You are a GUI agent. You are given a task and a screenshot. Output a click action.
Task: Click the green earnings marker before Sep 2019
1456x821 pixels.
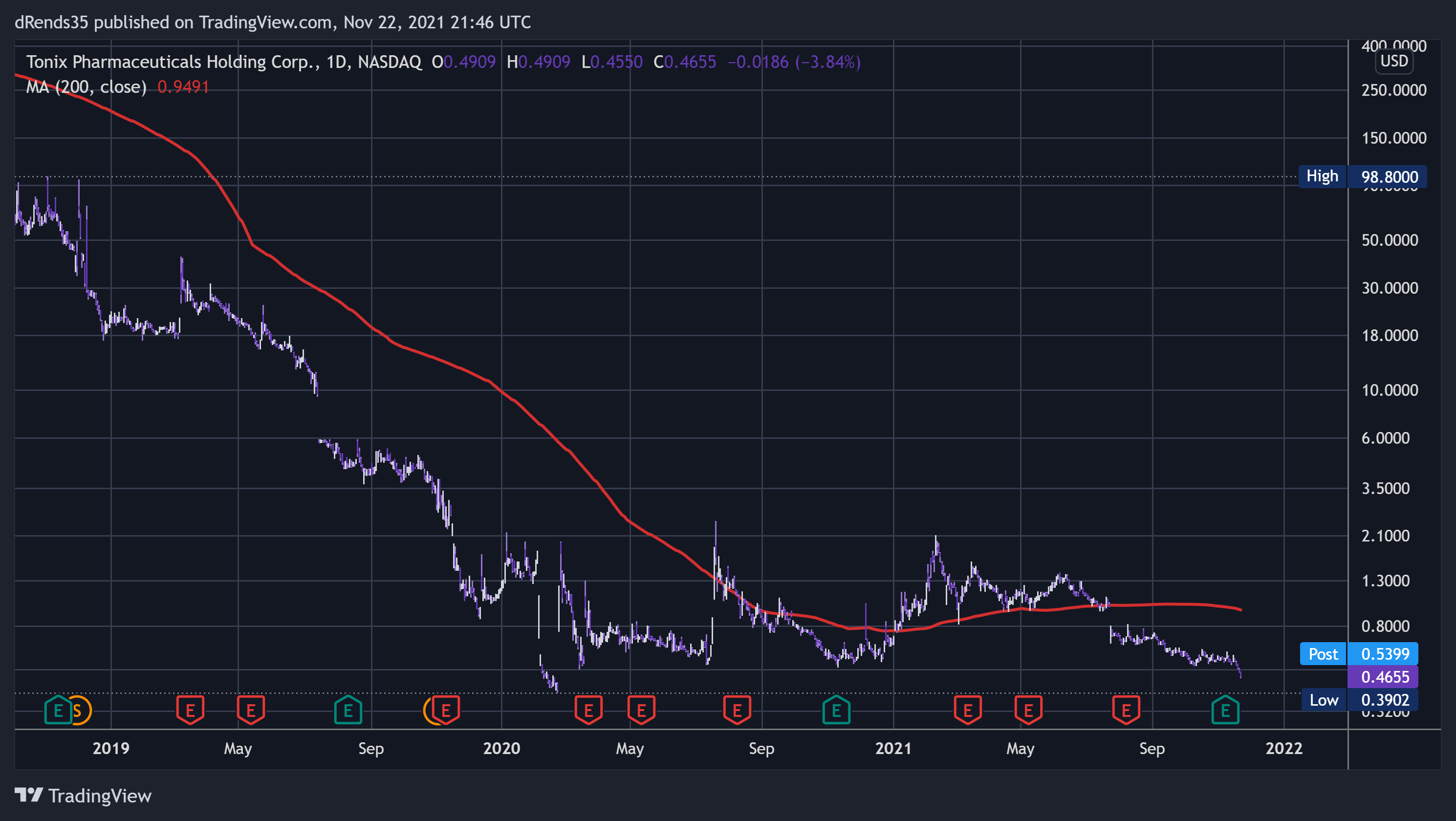pos(348,710)
